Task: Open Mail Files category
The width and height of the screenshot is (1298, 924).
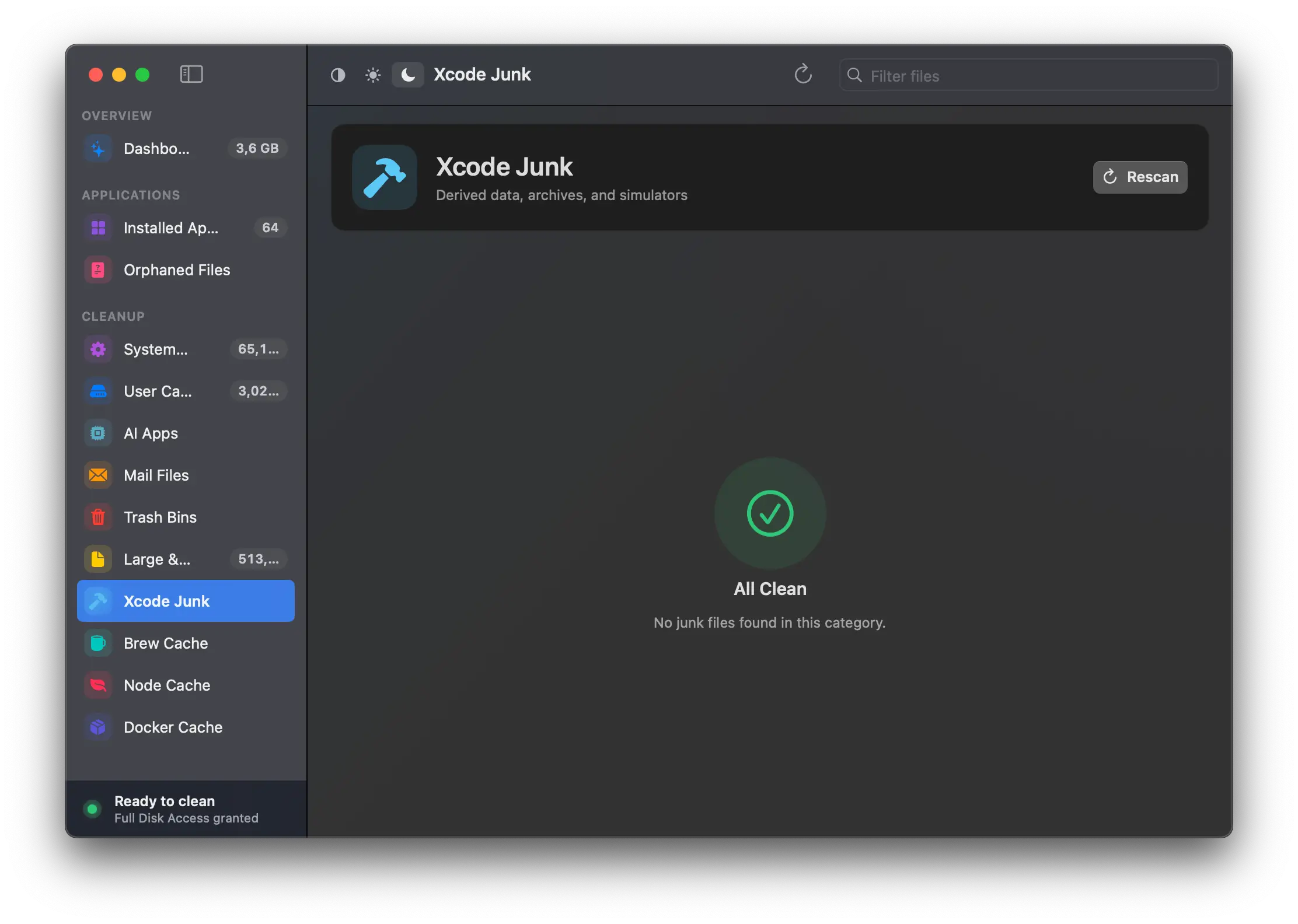Action: pyautogui.click(x=186, y=475)
